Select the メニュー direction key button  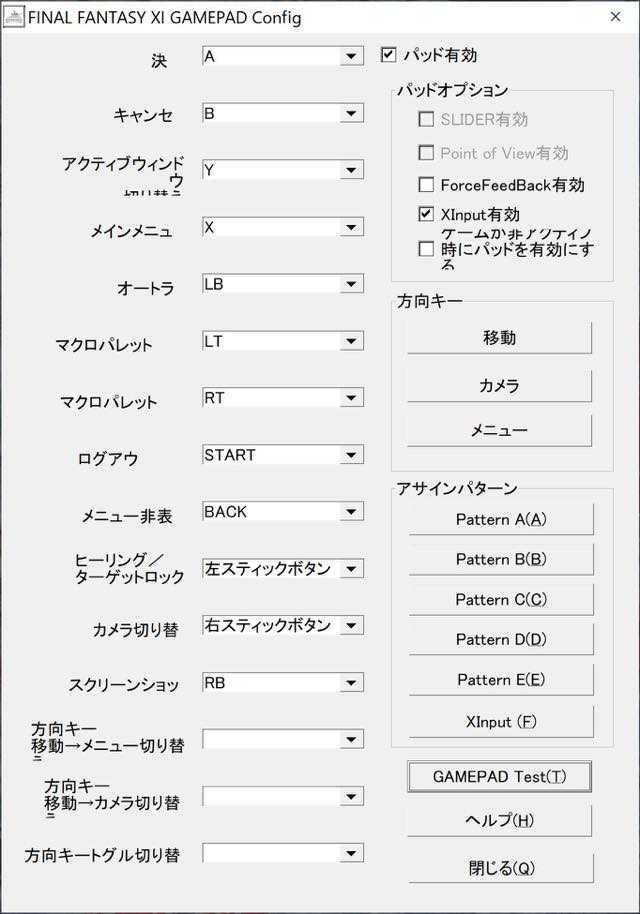[500, 429]
